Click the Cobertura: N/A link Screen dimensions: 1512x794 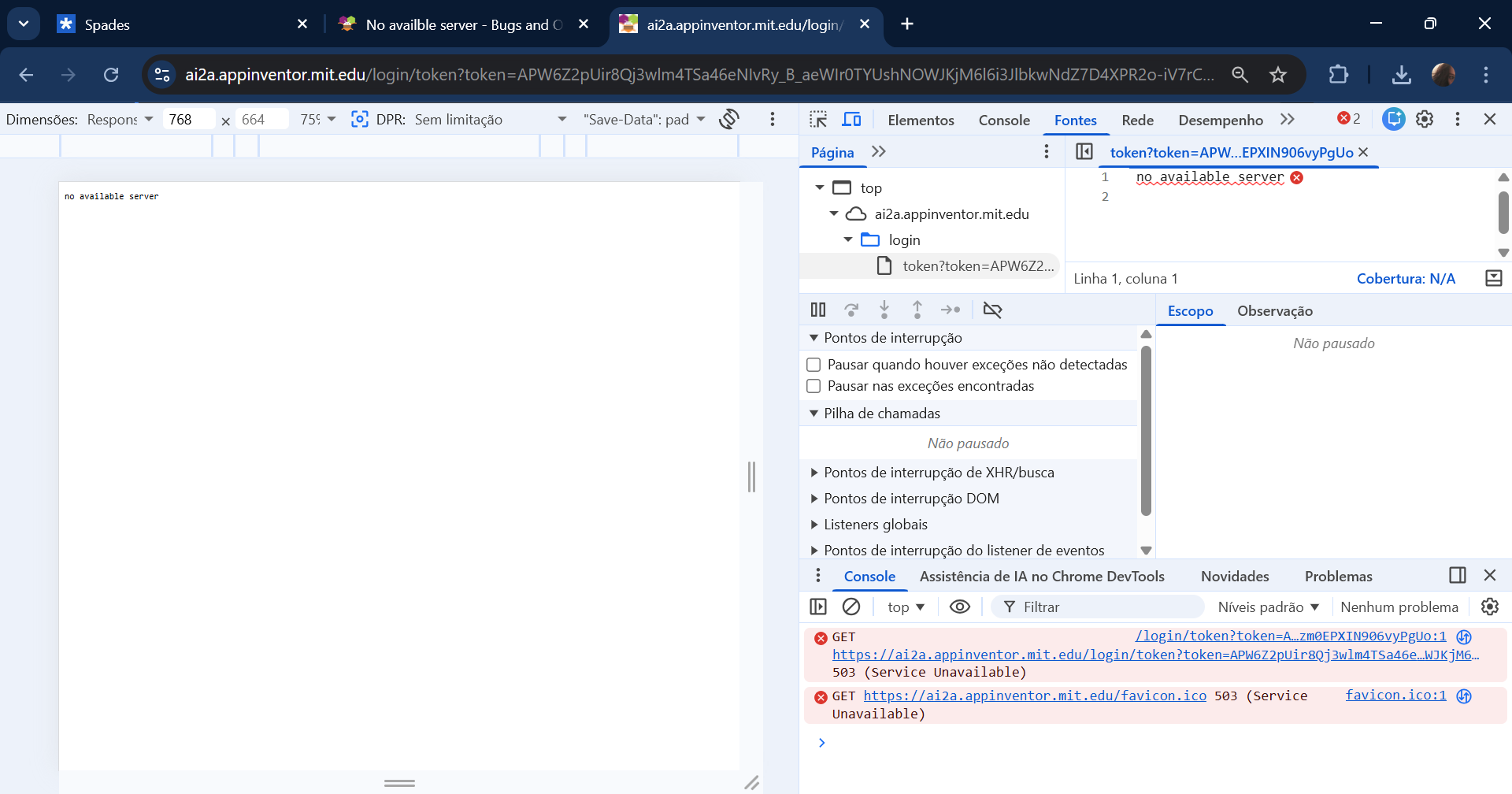point(1406,278)
